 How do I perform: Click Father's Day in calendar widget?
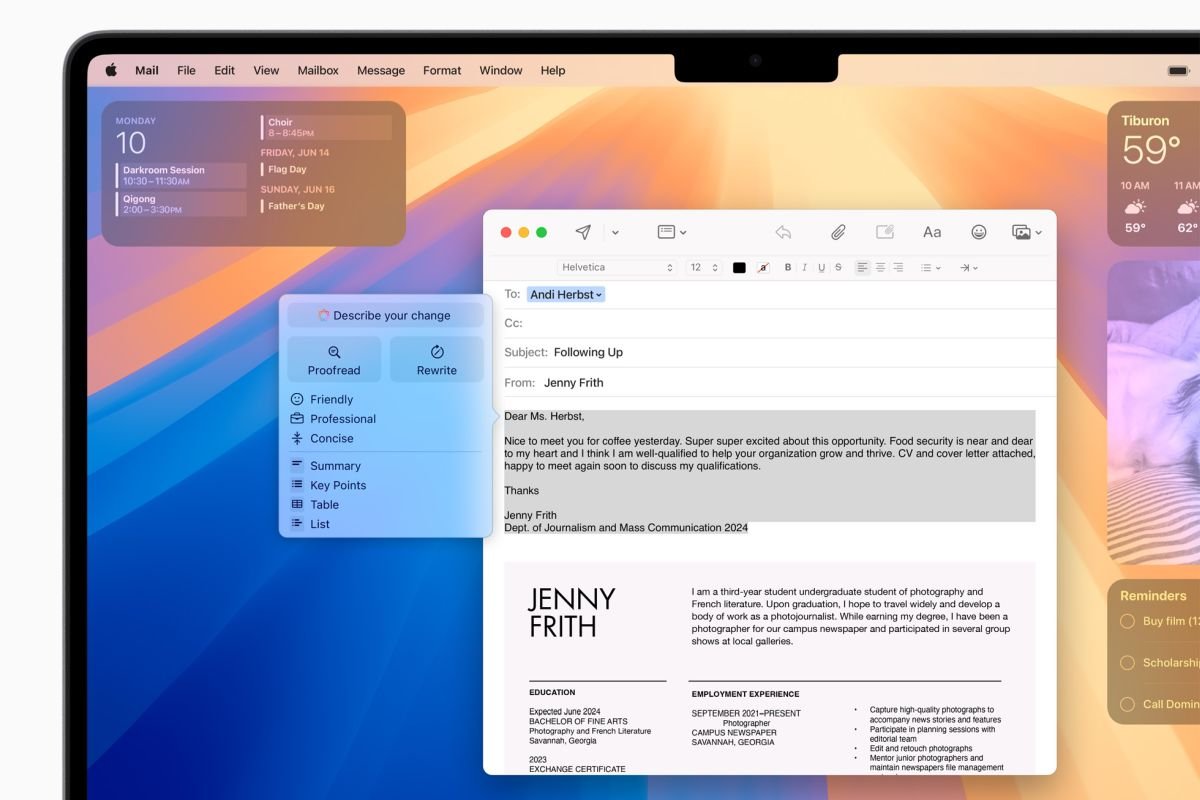[x=296, y=206]
